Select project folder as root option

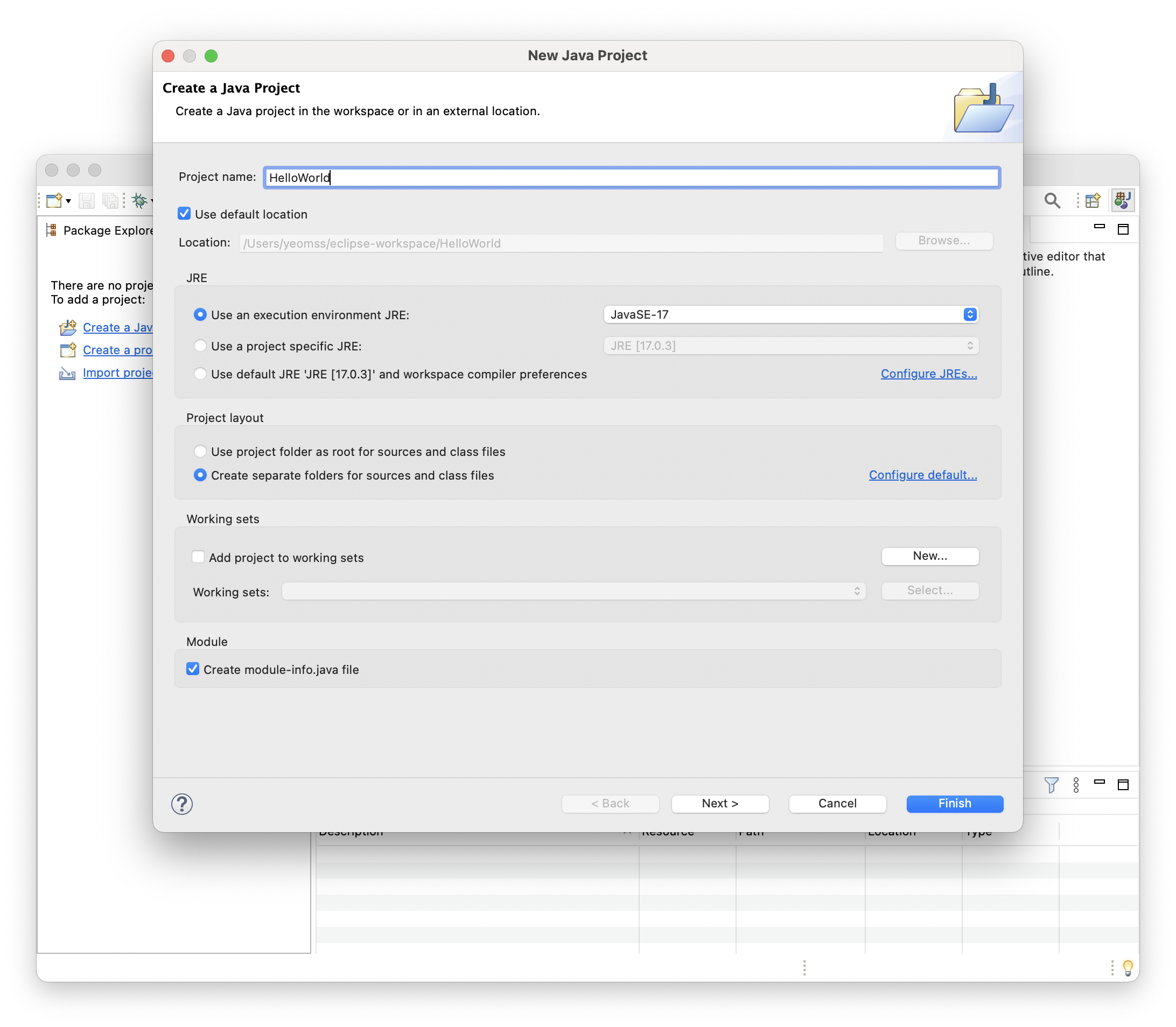pyautogui.click(x=200, y=451)
